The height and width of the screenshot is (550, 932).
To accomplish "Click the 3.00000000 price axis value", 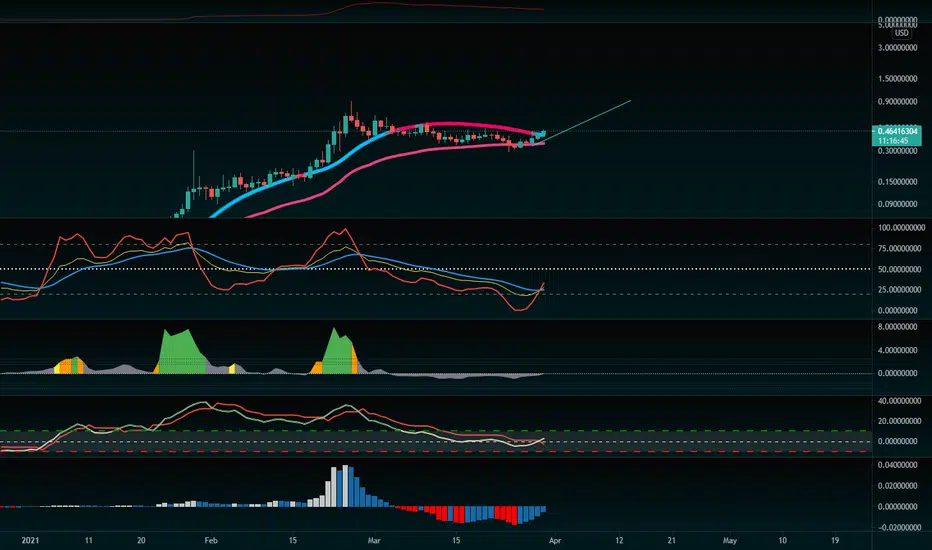I will 898,48.
